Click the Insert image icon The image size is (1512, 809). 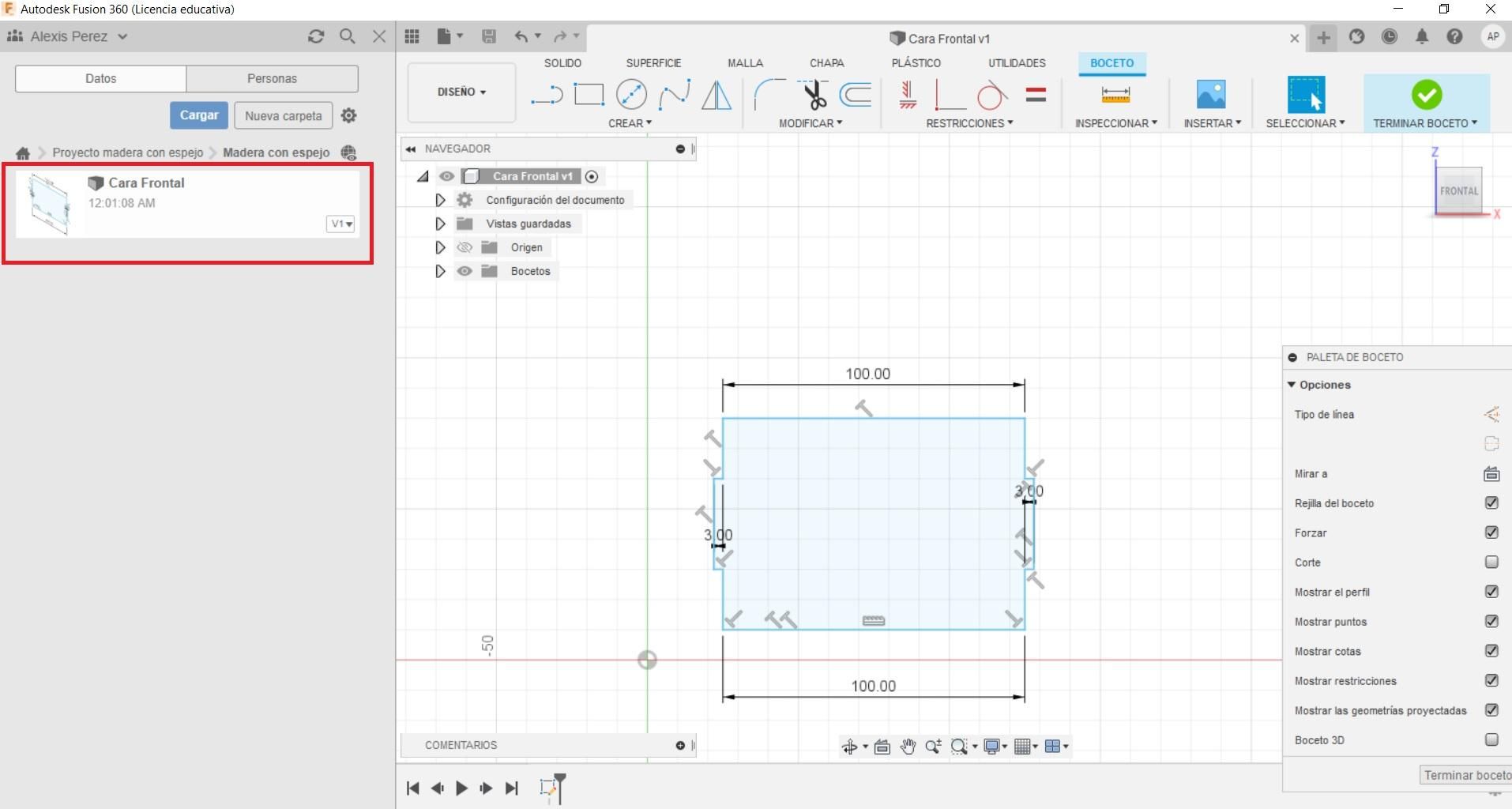pyautogui.click(x=1211, y=95)
